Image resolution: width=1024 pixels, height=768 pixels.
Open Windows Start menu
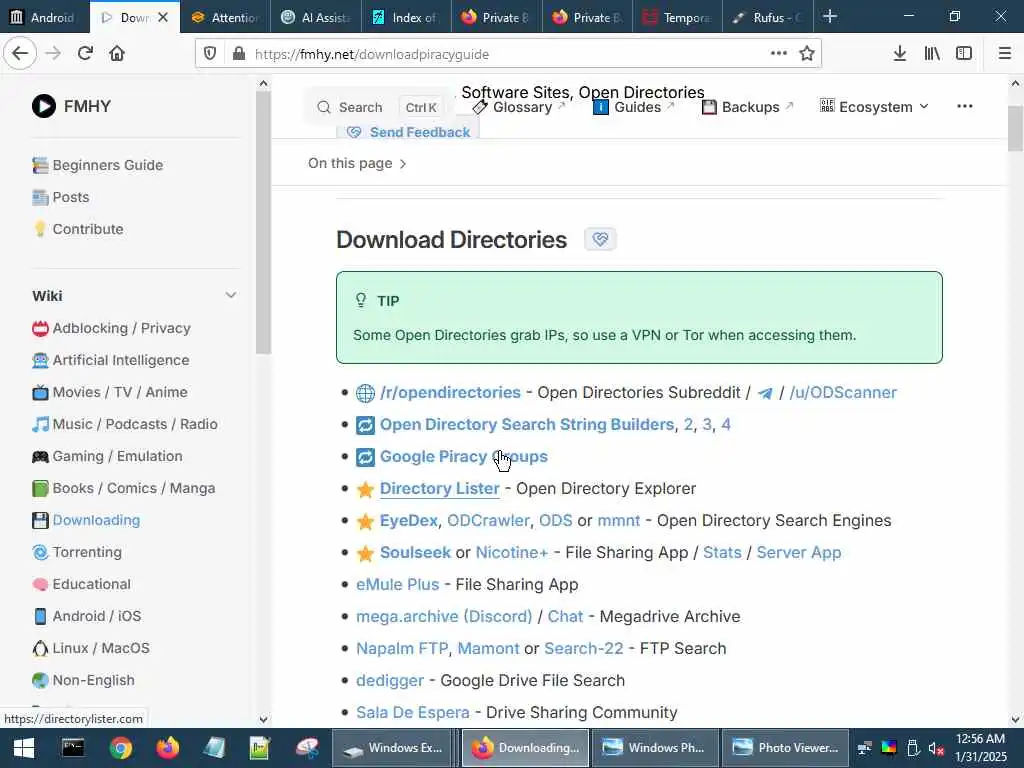point(24,748)
